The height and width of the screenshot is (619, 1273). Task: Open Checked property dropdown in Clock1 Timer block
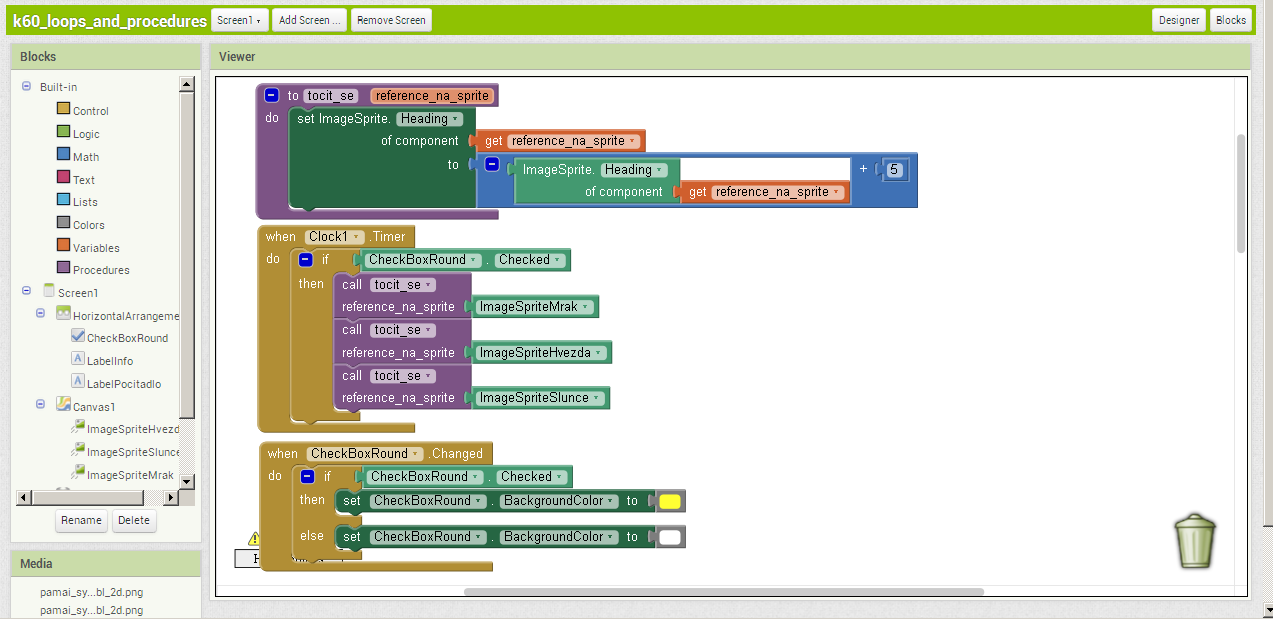(x=531, y=260)
